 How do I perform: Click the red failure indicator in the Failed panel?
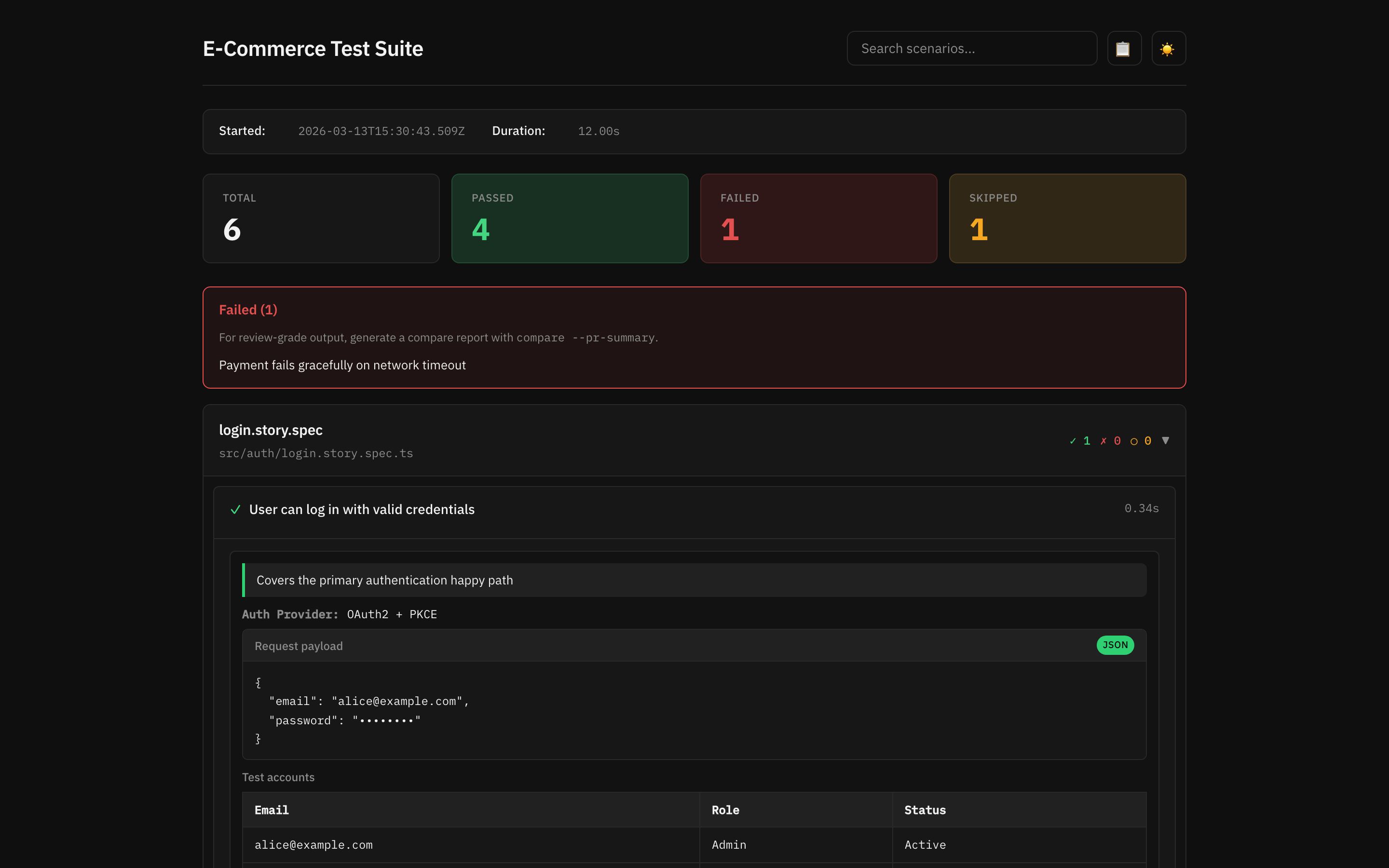click(248, 310)
